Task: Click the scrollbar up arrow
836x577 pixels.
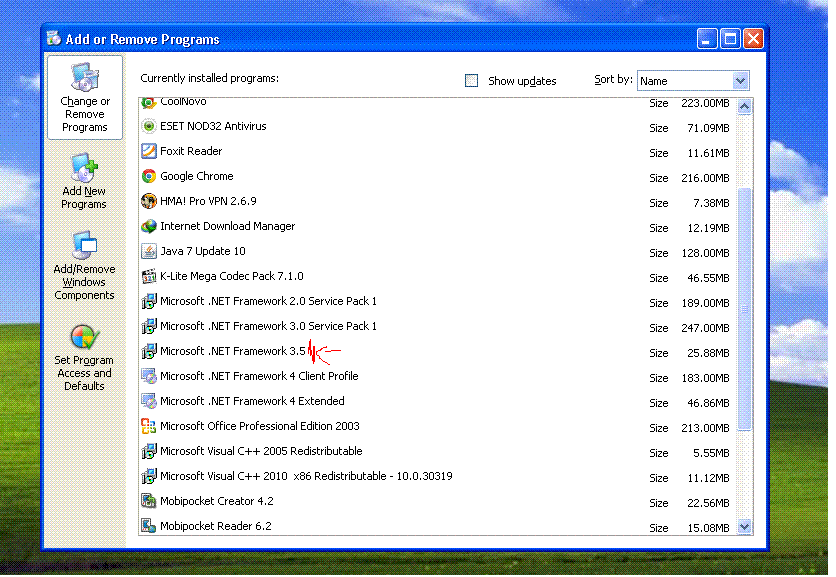Action: [745, 107]
